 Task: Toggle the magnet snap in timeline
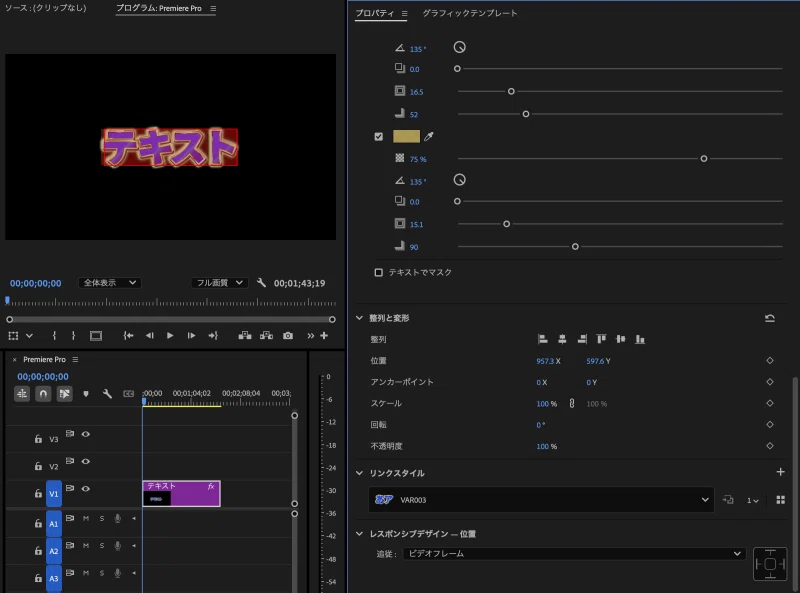coord(43,394)
